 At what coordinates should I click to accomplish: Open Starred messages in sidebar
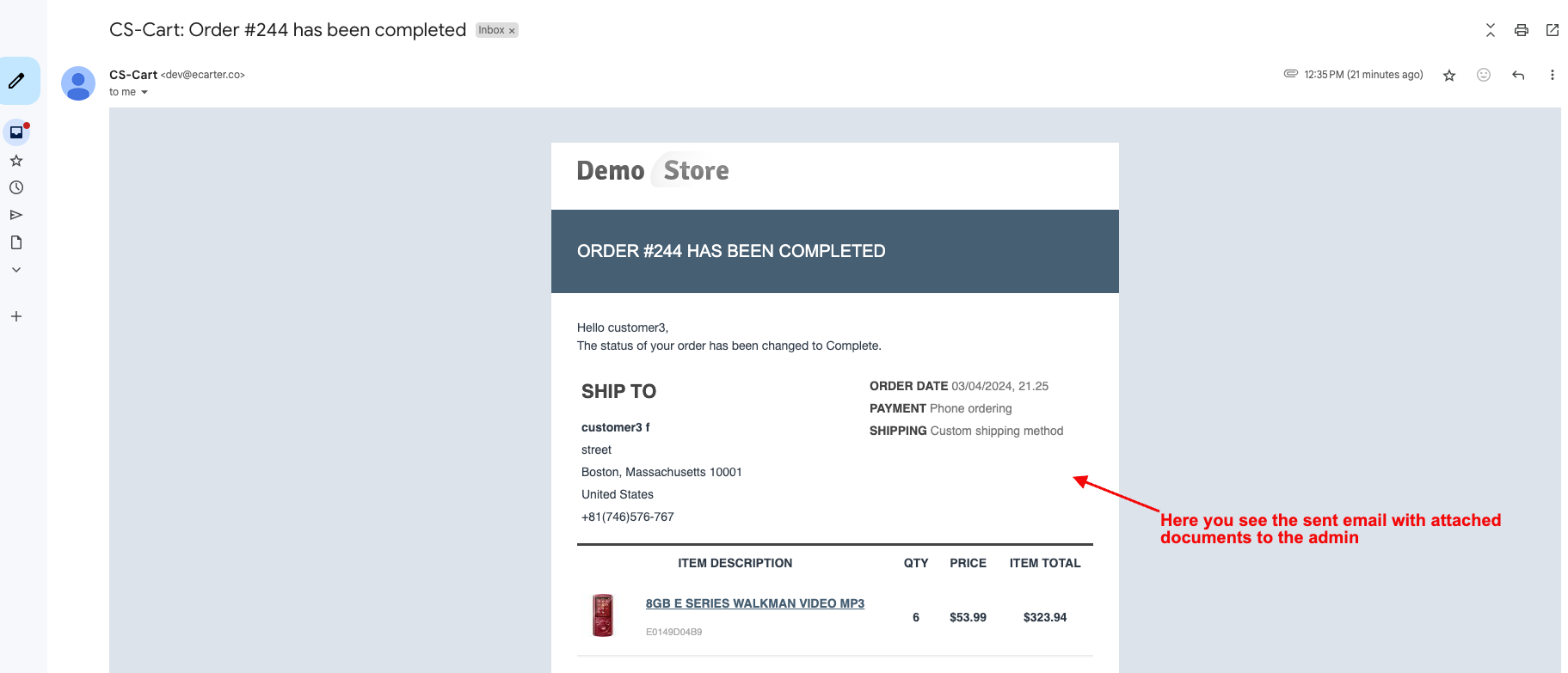[16, 161]
